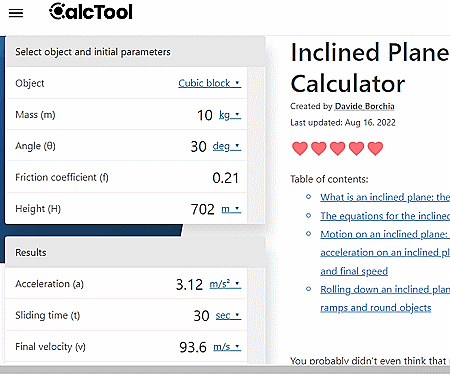Rate with the second heart icon
Image resolution: width=450 pixels, height=375 pixels.
[319, 148]
